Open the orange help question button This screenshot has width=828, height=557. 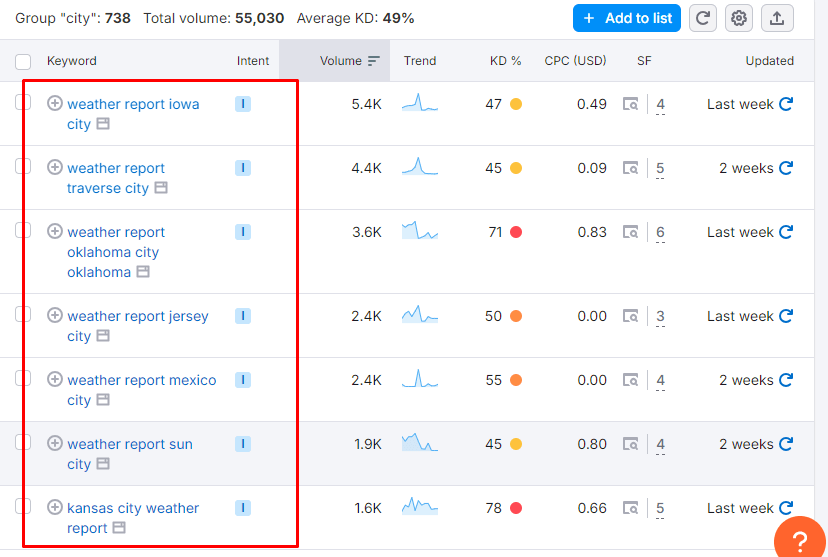[799, 540]
